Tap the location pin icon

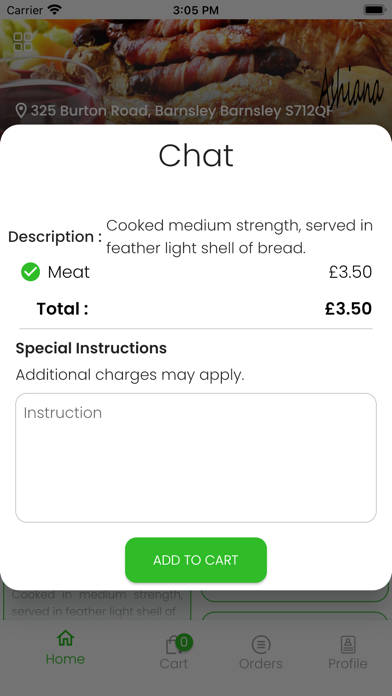tap(21, 111)
